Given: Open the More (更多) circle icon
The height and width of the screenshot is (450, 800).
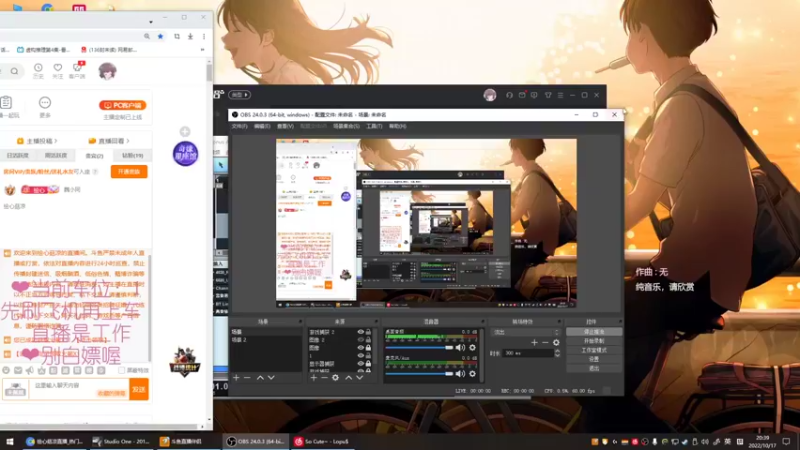Looking at the screenshot, I should click(45, 103).
